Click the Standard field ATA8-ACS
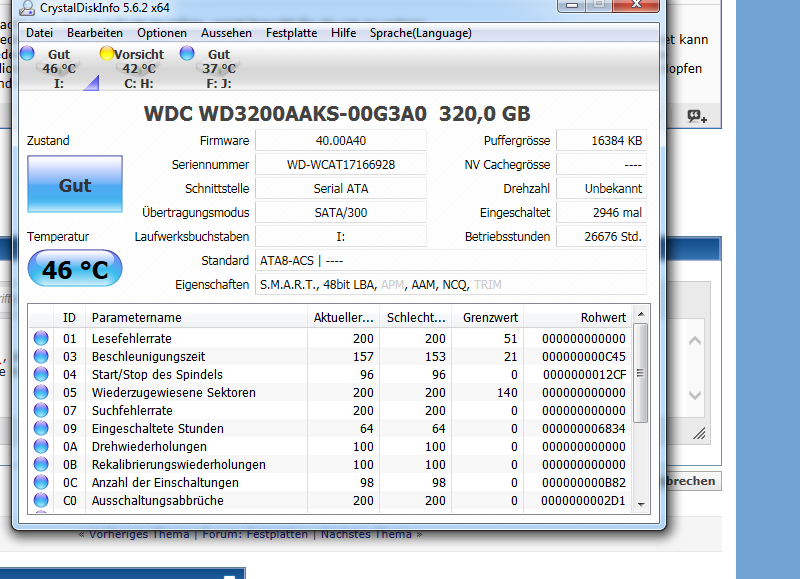The height and width of the screenshot is (579, 800). [451, 261]
